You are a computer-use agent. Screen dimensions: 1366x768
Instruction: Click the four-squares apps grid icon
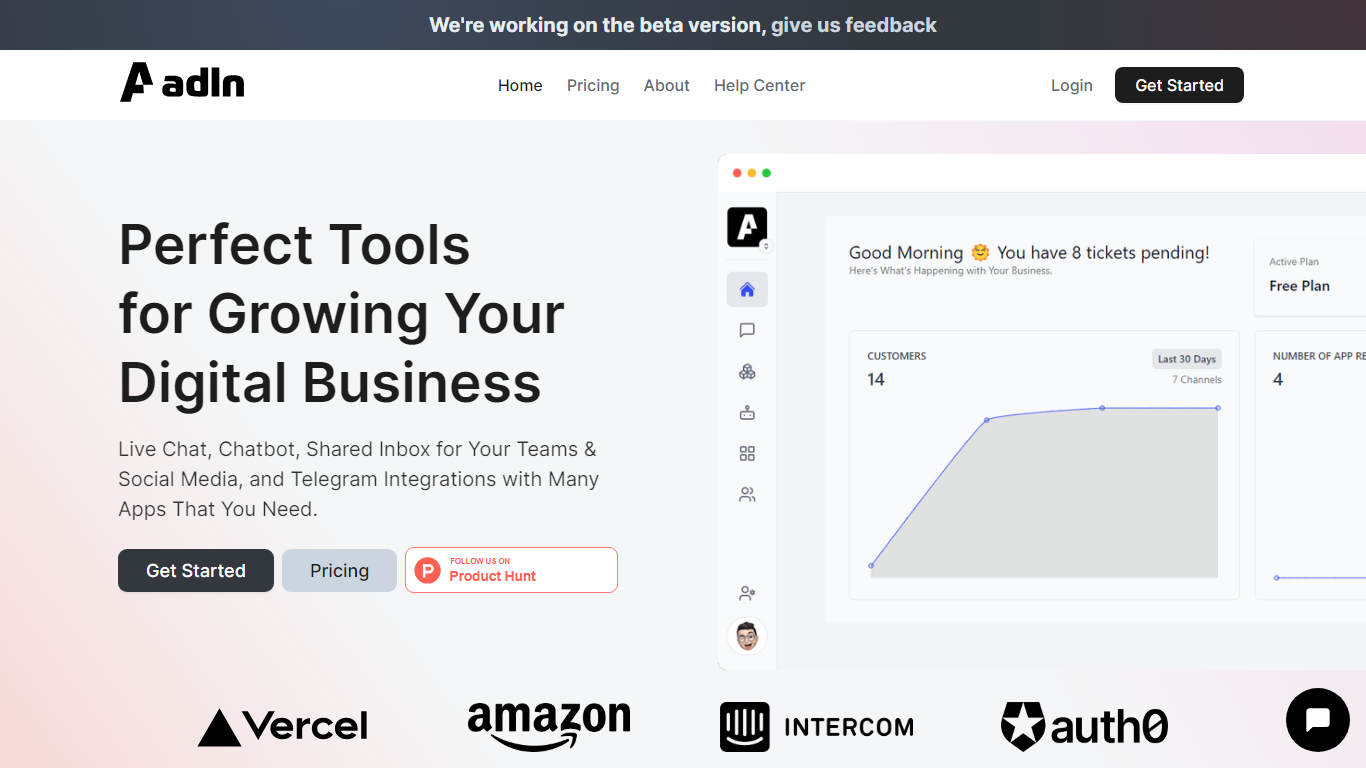[x=747, y=454]
